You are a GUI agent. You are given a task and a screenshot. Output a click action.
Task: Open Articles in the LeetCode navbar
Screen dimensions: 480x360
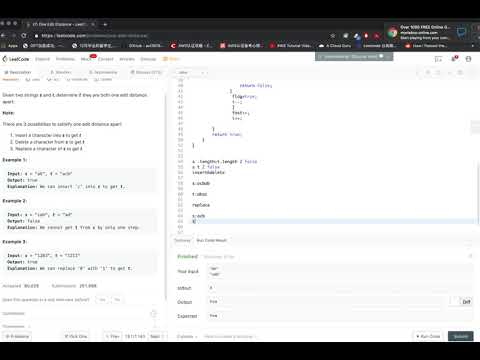click(x=127, y=59)
